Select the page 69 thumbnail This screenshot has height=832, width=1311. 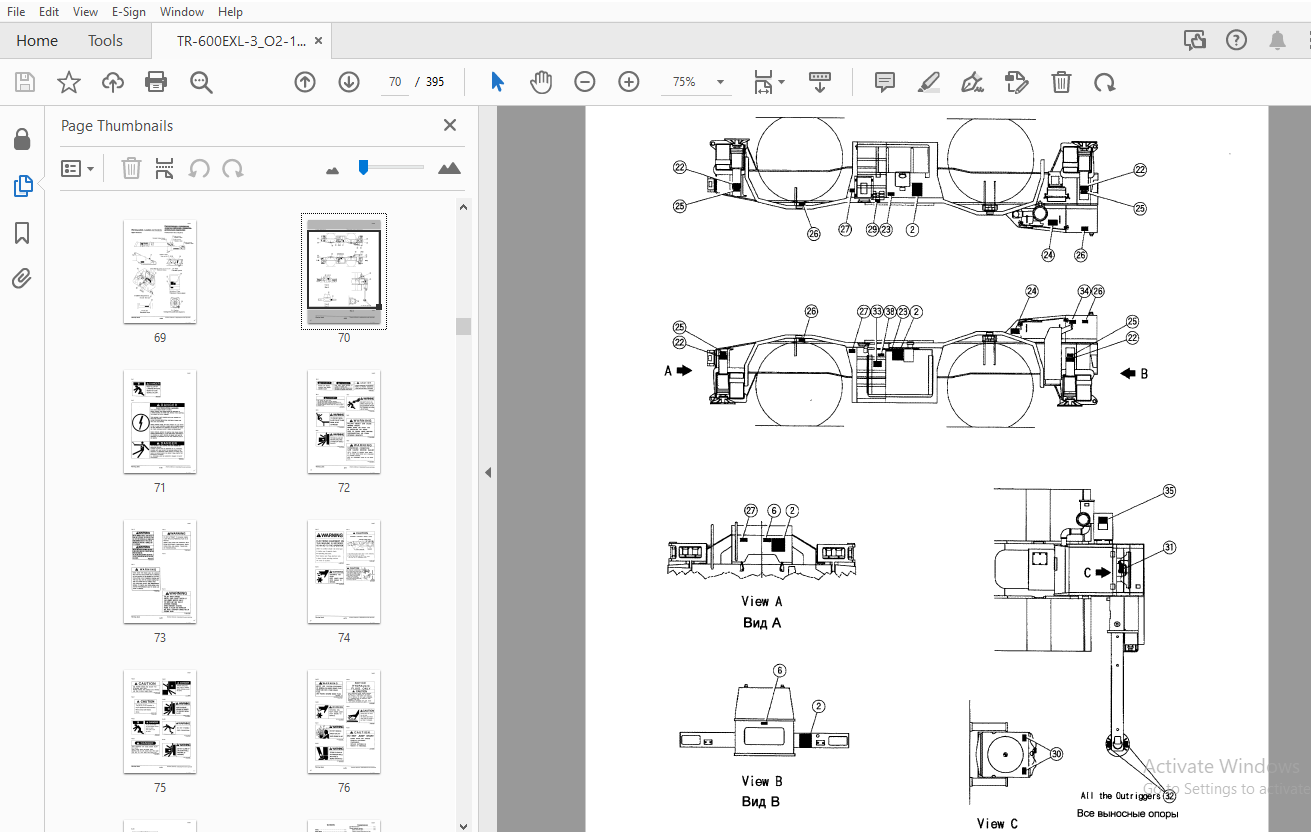(160, 272)
